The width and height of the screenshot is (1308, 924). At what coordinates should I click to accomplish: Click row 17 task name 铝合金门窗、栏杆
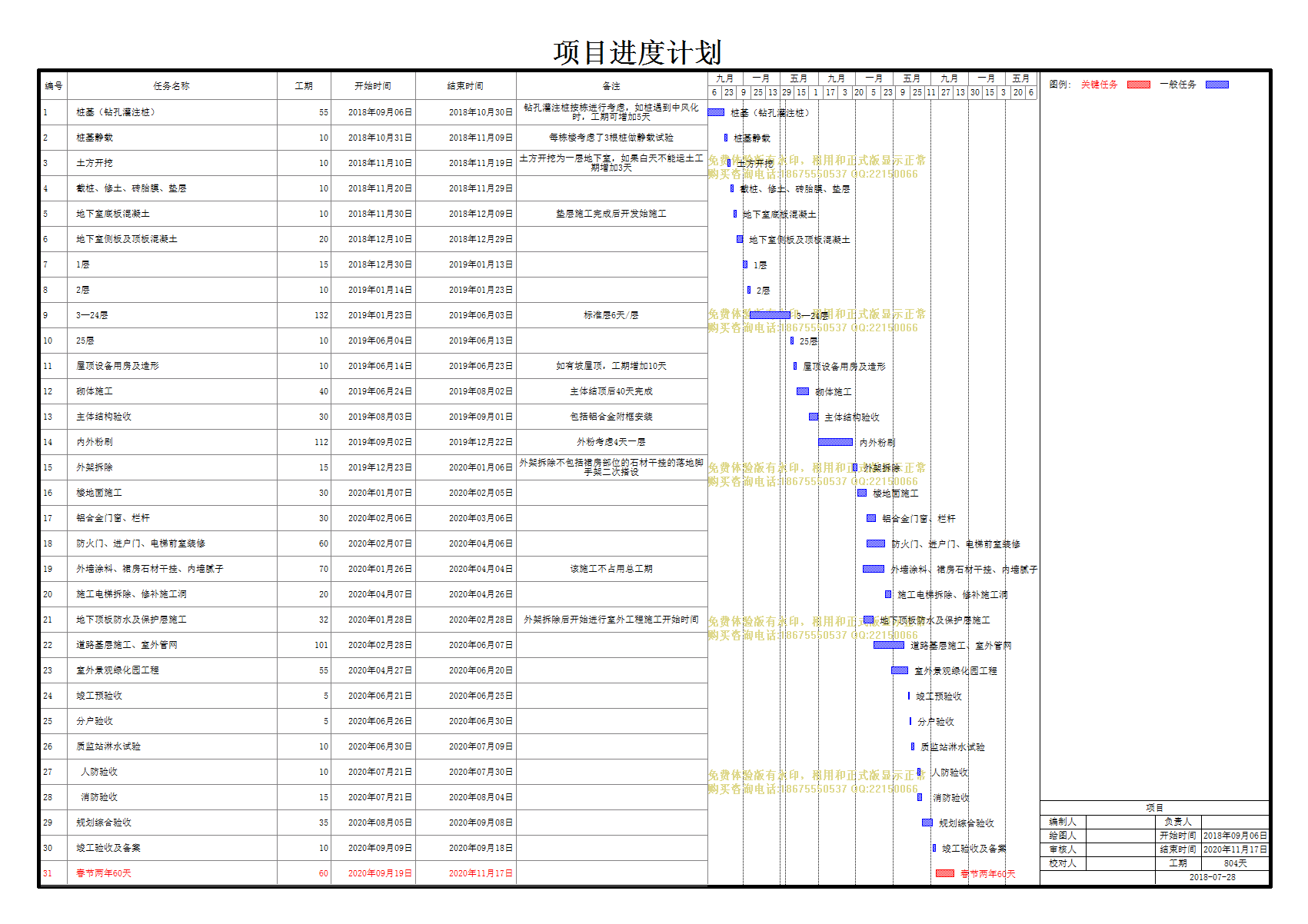tap(113, 518)
